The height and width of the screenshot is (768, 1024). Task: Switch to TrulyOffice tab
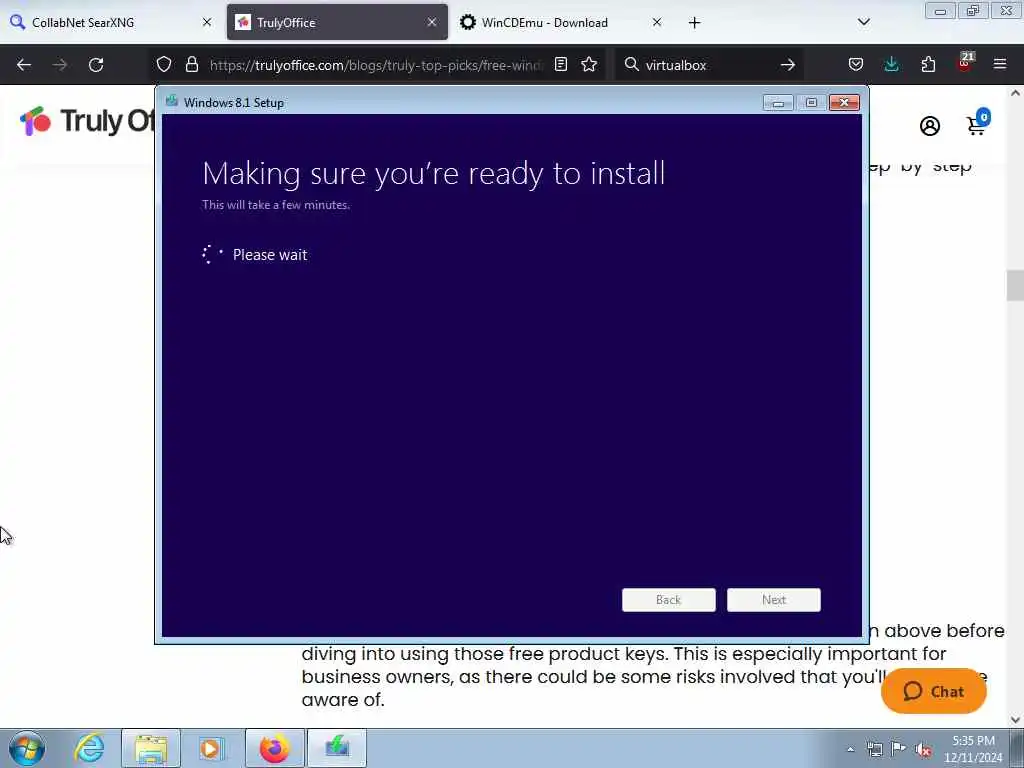pos(337,22)
